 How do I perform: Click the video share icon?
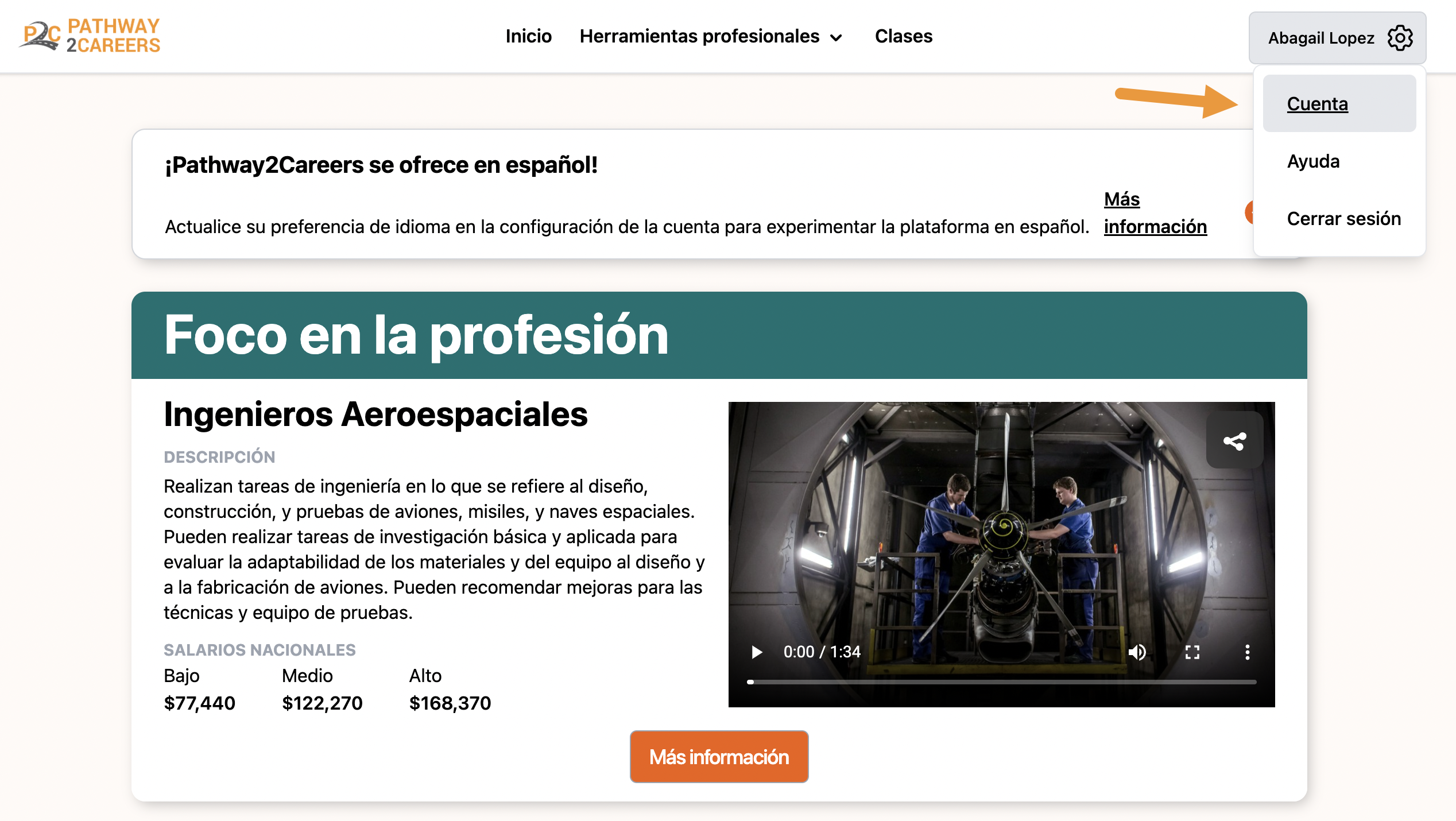tap(1234, 441)
